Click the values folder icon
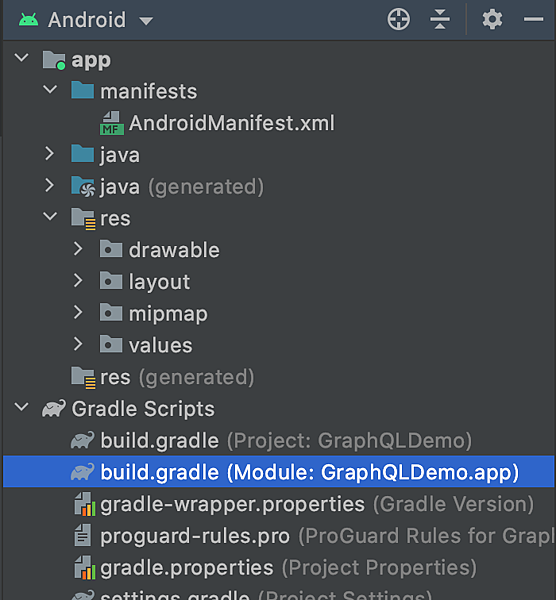Image resolution: width=556 pixels, height=600 pixels. [x=111, y=344]
